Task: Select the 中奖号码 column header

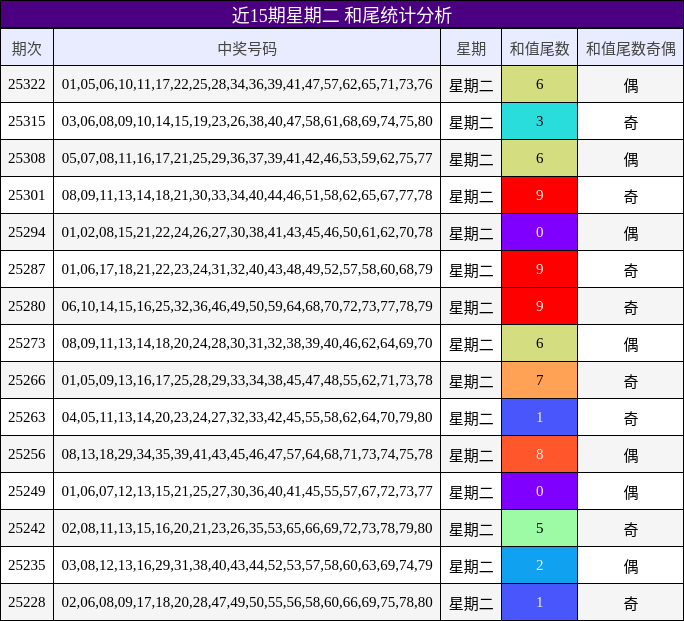Action: pyautogui.click(x=247, y=48)
